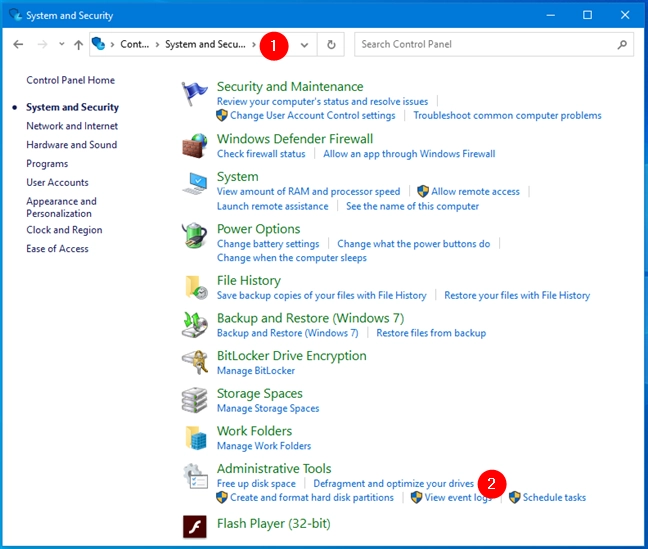Click Check firewall status link

click(x=261, y=154)
